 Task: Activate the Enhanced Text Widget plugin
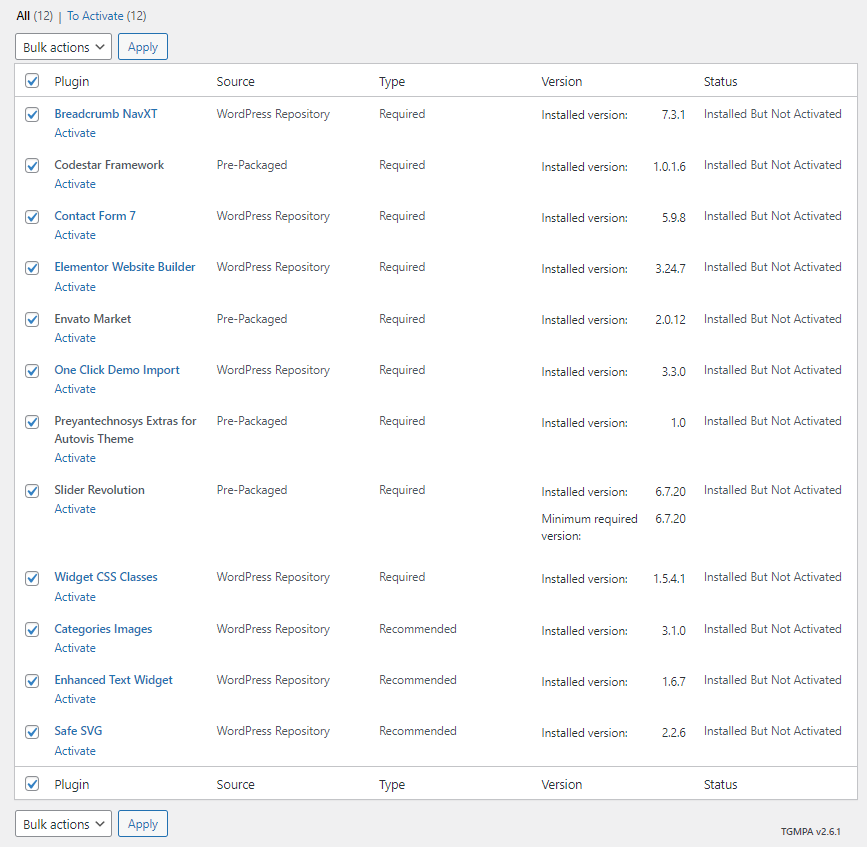75,699
